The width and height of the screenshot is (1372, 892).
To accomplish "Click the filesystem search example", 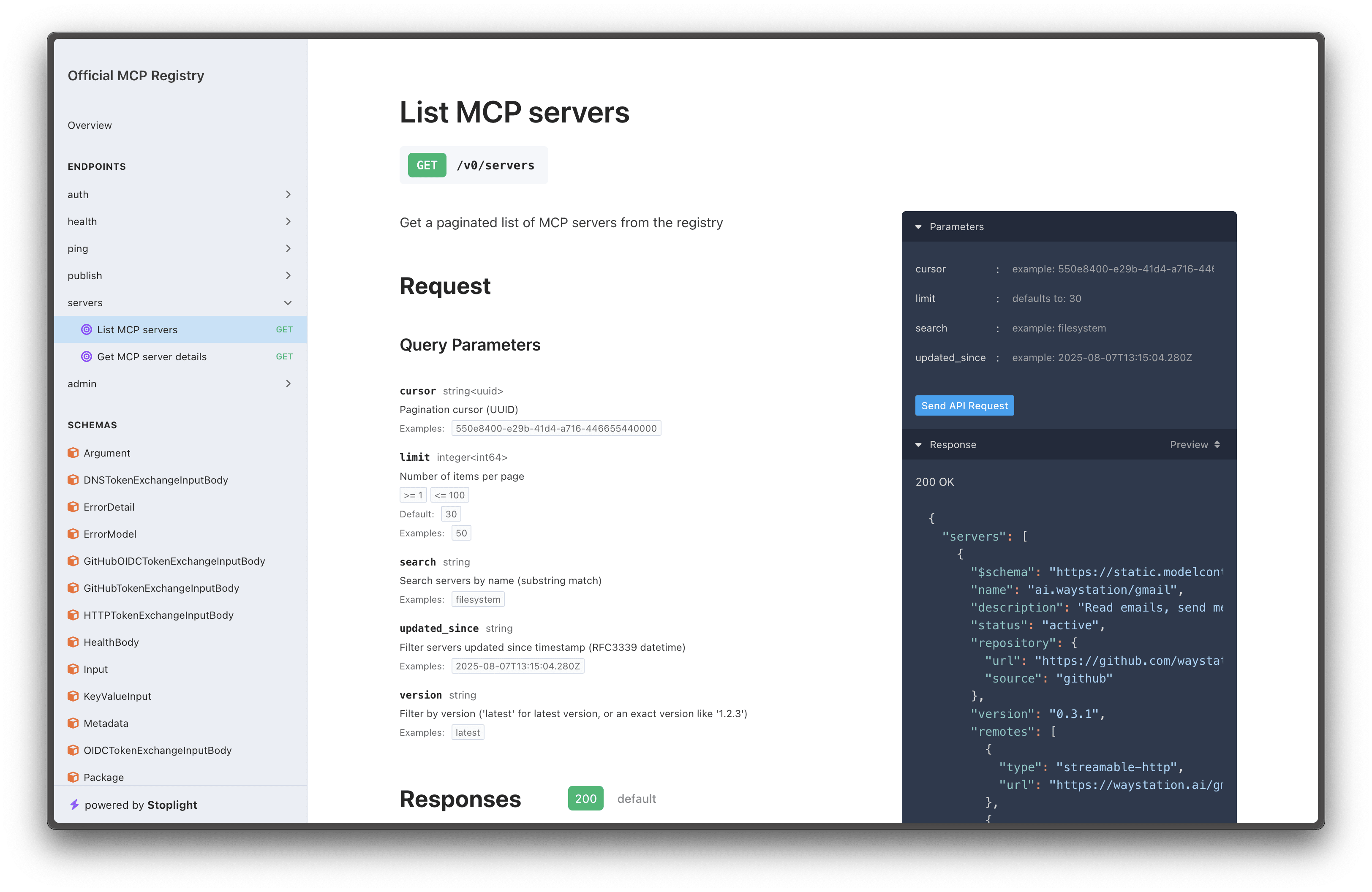I will coord(478,599).
